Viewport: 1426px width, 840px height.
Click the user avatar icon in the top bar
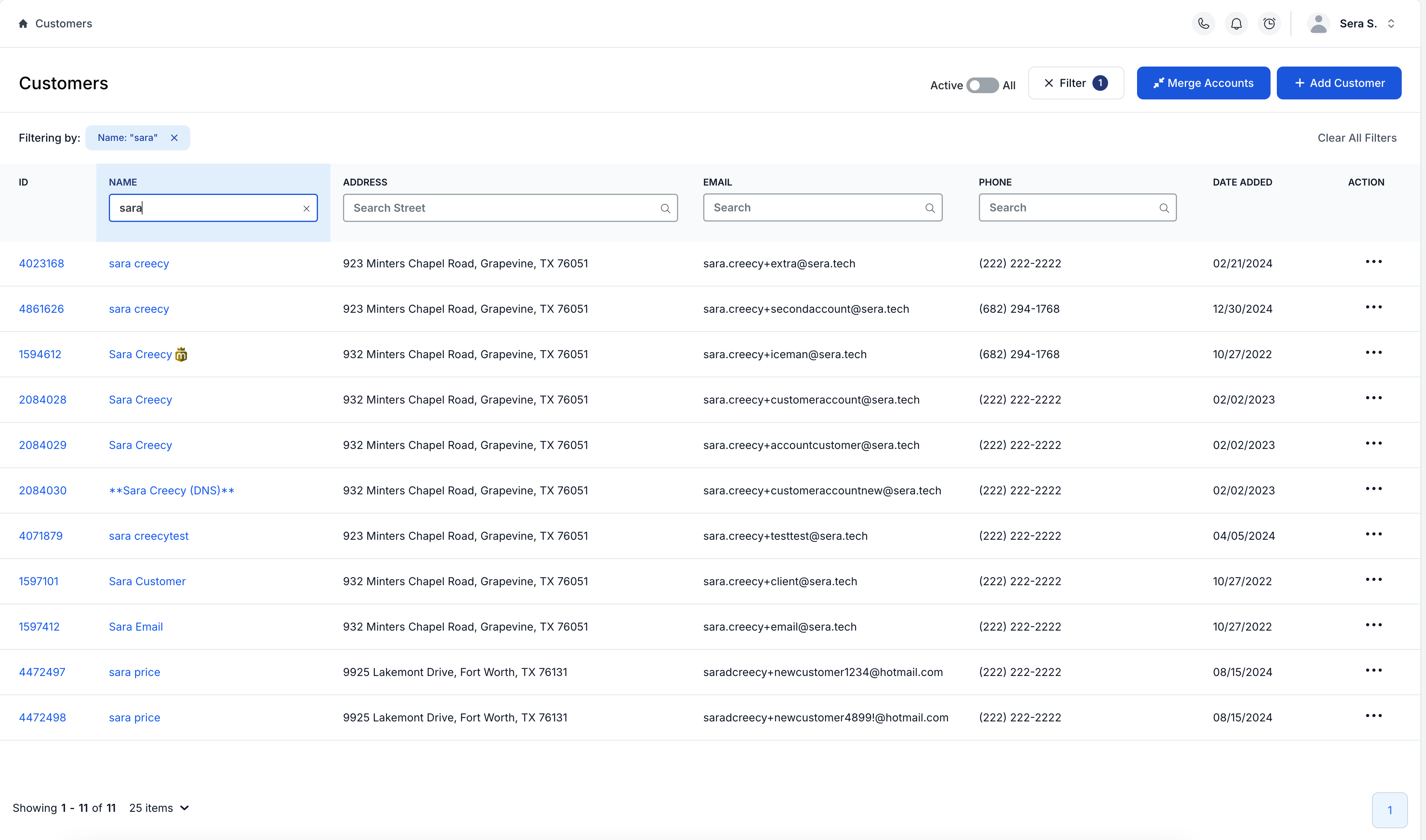(1318, 23)
